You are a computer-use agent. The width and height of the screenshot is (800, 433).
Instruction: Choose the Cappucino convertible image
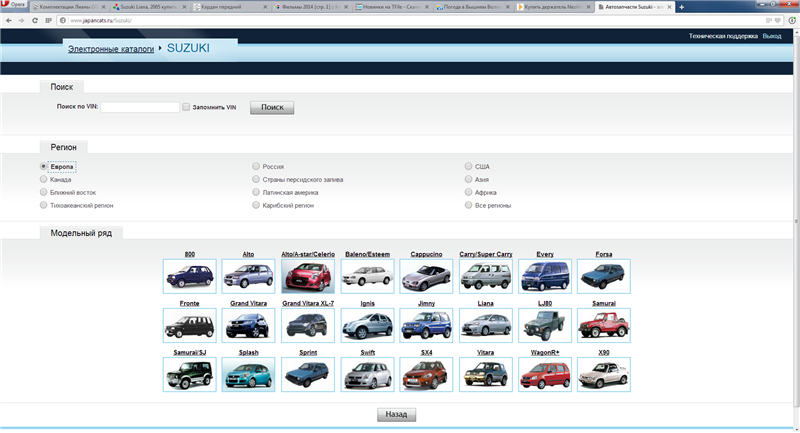click(x=427, y=276)
